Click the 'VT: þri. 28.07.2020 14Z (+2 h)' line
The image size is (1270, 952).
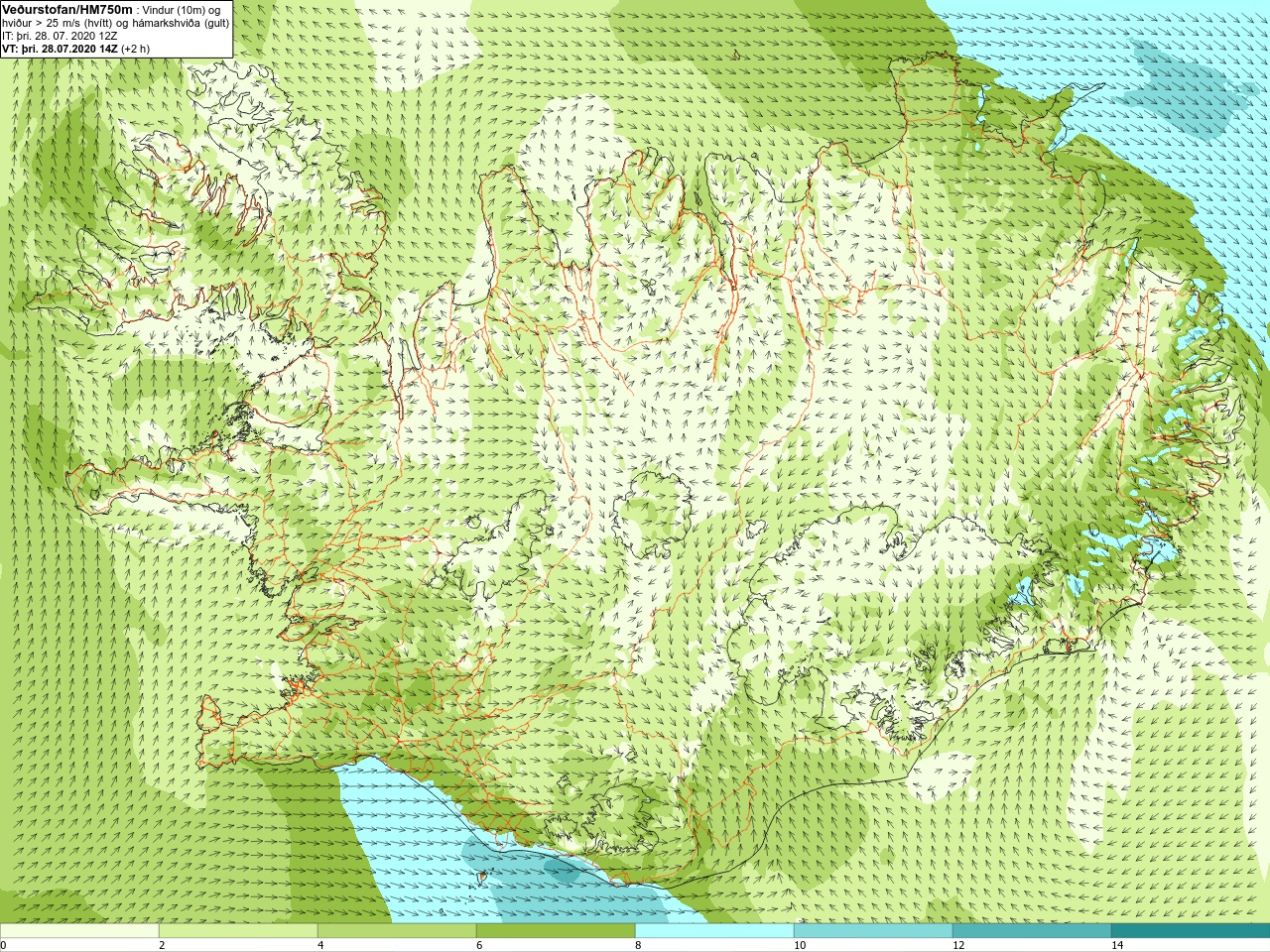click(x=76, y=49)
